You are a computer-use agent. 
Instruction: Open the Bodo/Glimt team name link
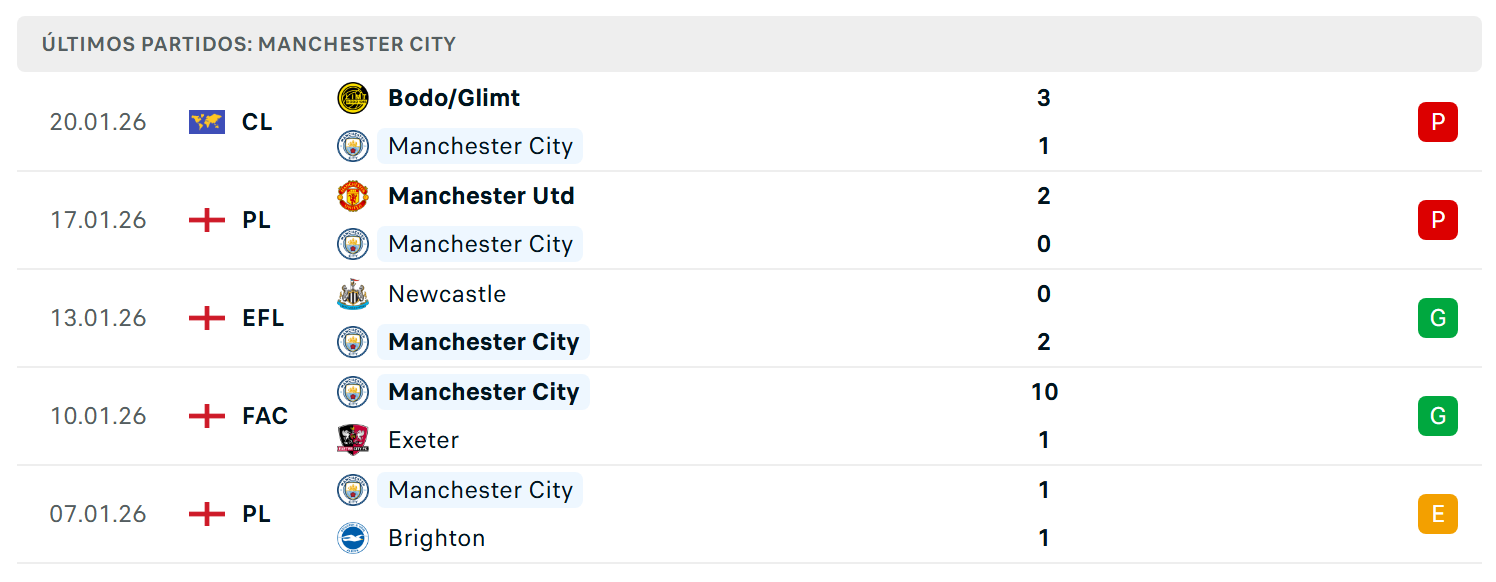pos(454,98)
